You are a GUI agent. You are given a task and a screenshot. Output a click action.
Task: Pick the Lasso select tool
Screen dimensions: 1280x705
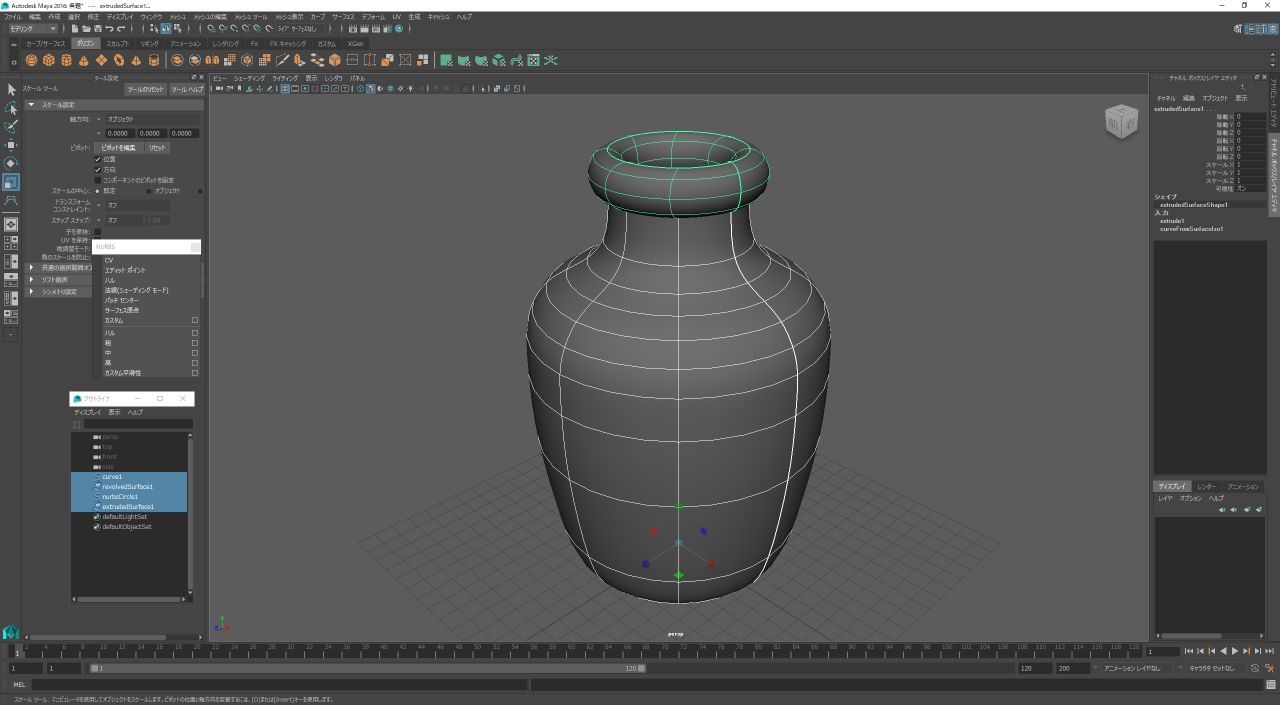pos(11,108)
